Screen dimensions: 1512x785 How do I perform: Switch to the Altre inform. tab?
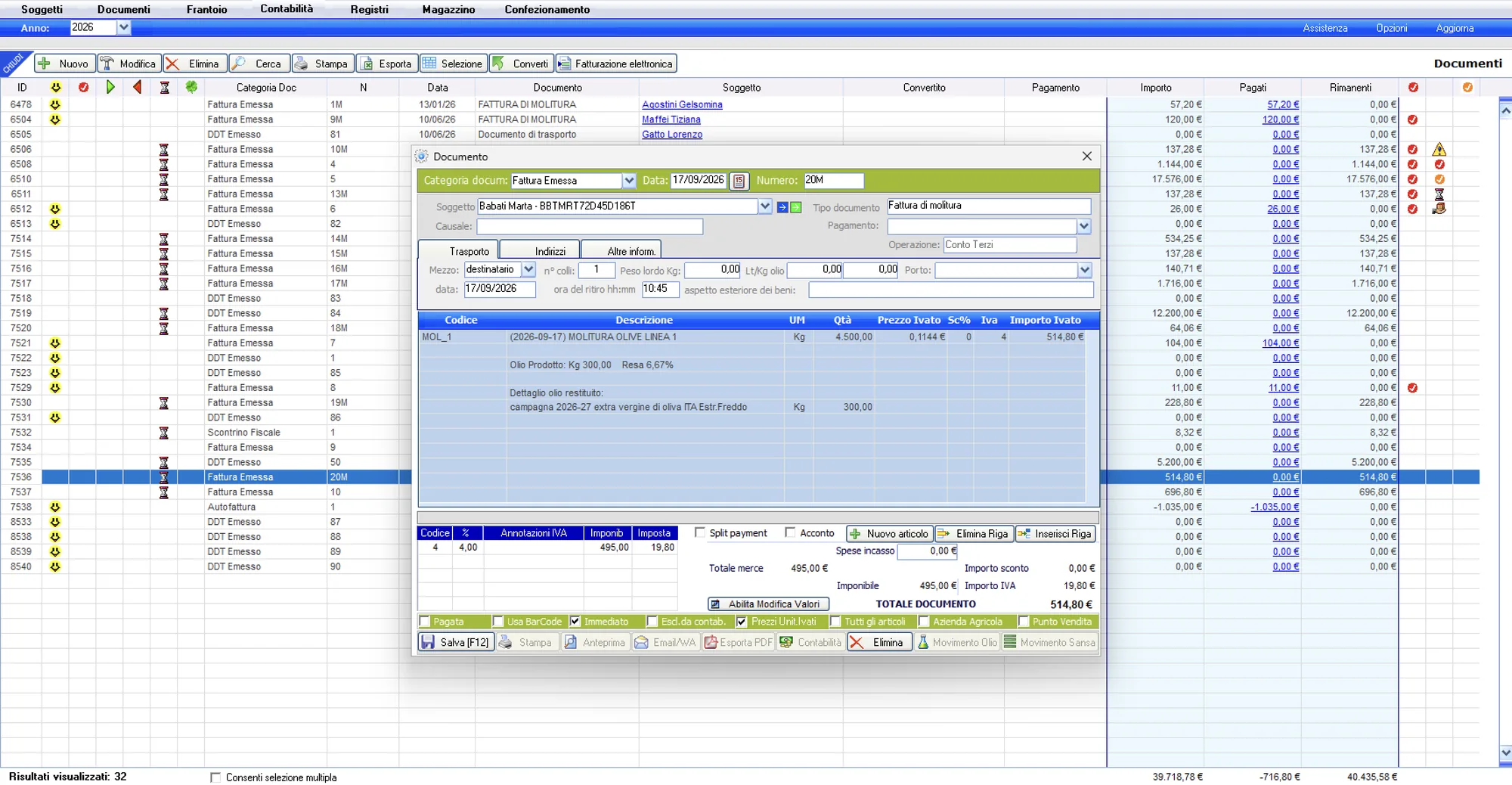tap(621, 250)
